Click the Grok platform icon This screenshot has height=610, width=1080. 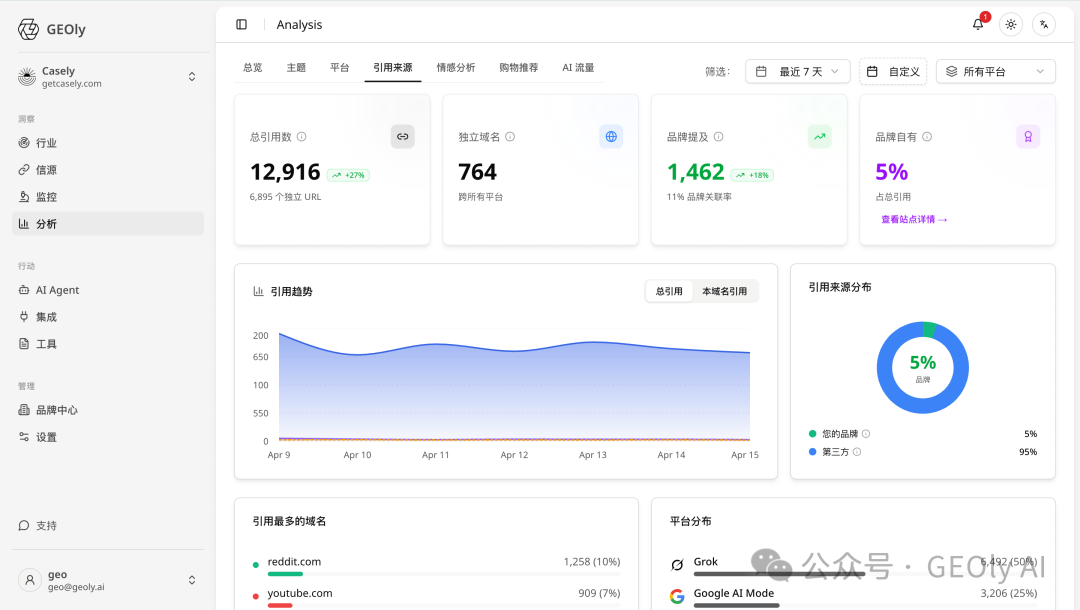click(677, 565)
